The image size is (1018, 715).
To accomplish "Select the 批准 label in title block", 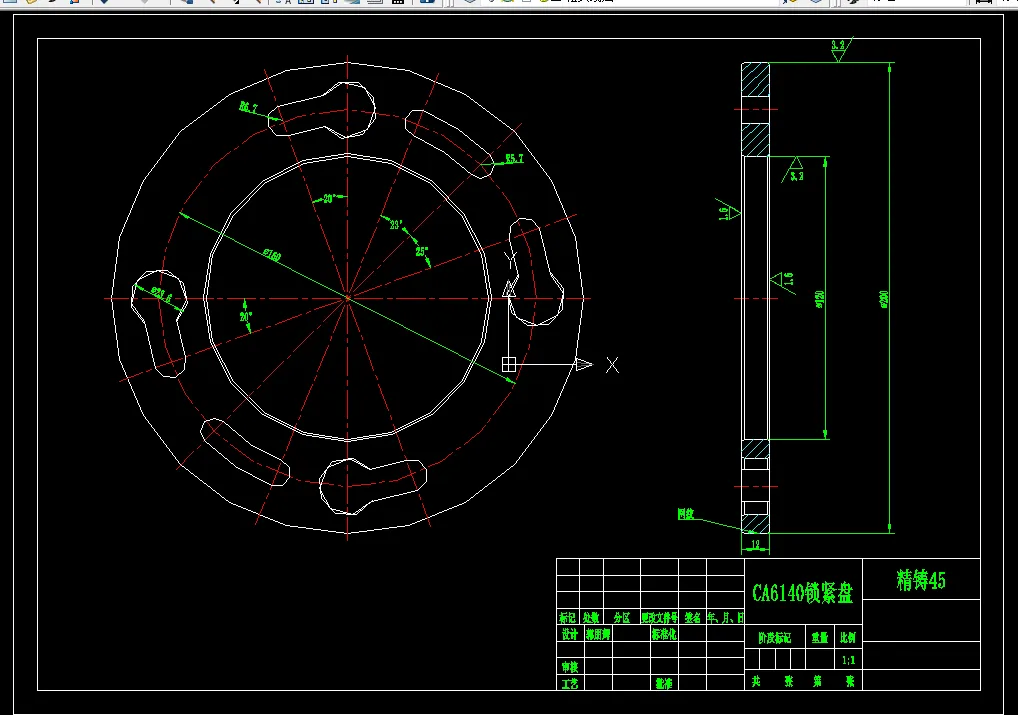I will [x=664, y=684].
